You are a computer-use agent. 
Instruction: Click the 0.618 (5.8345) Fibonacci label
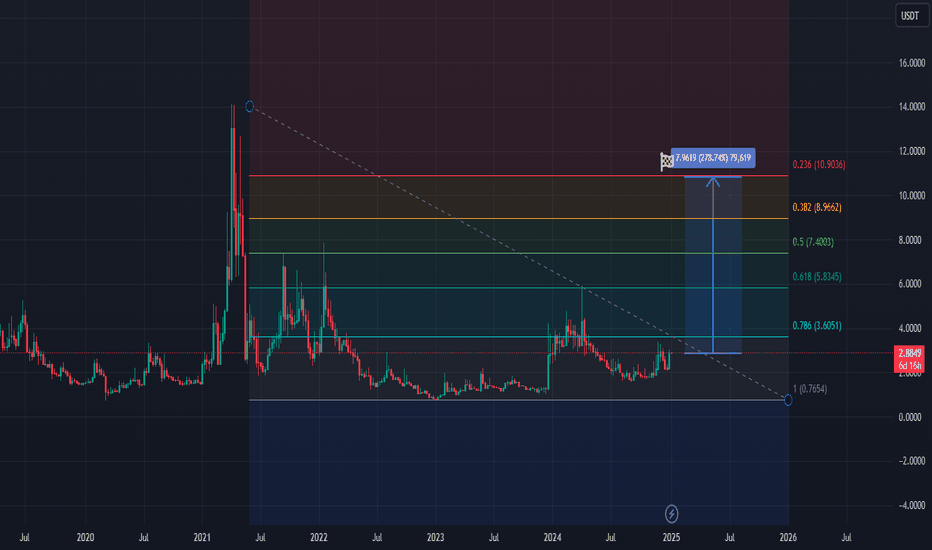pos(817,276)
